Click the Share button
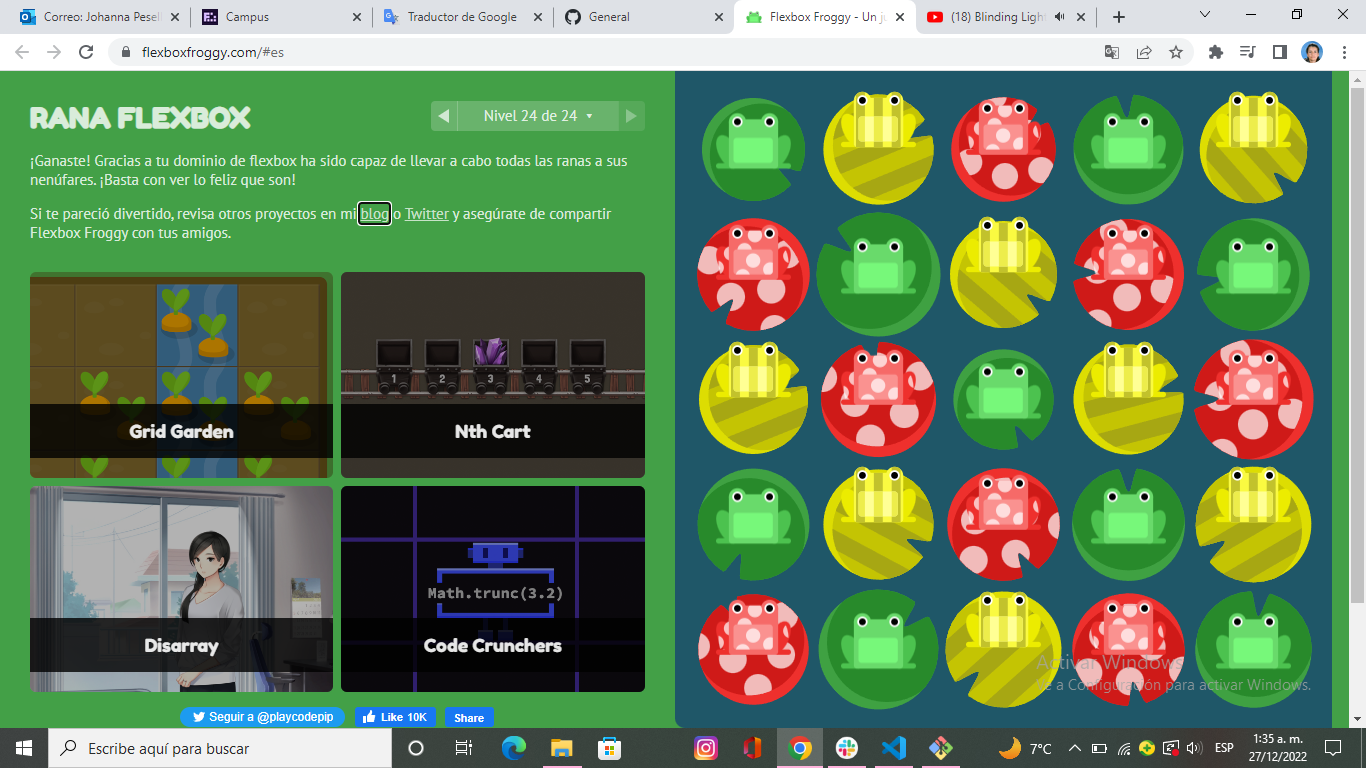1366x768 pixels. (468, 717)
